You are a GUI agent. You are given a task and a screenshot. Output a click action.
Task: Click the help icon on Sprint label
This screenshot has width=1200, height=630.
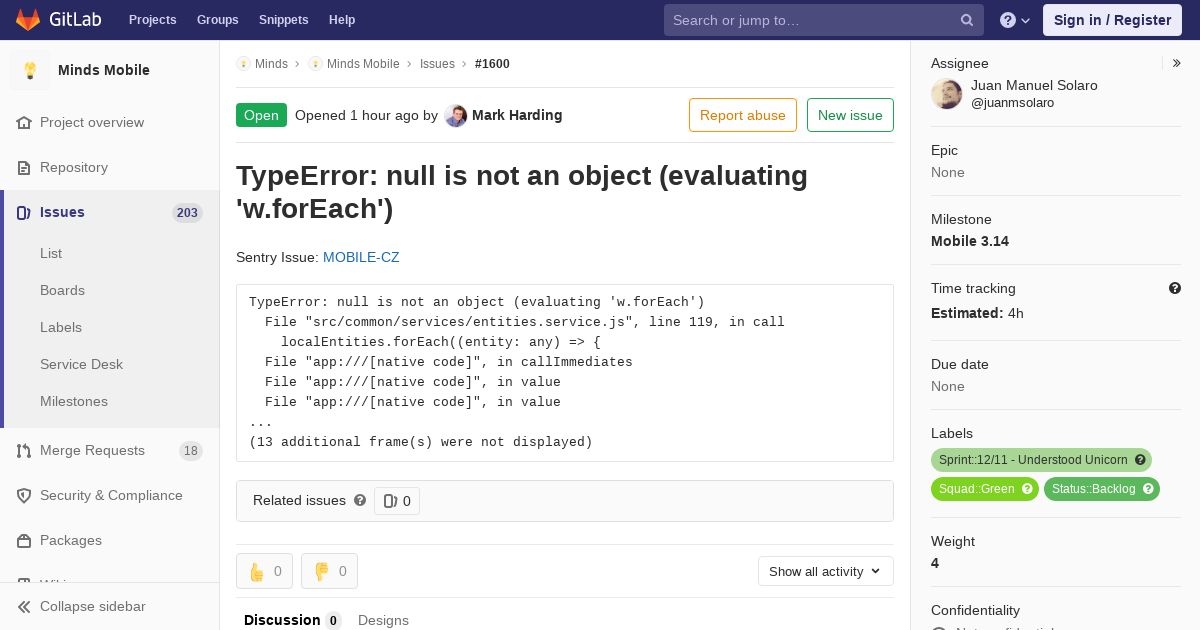pyautogui.click(x=1140, y=460)
